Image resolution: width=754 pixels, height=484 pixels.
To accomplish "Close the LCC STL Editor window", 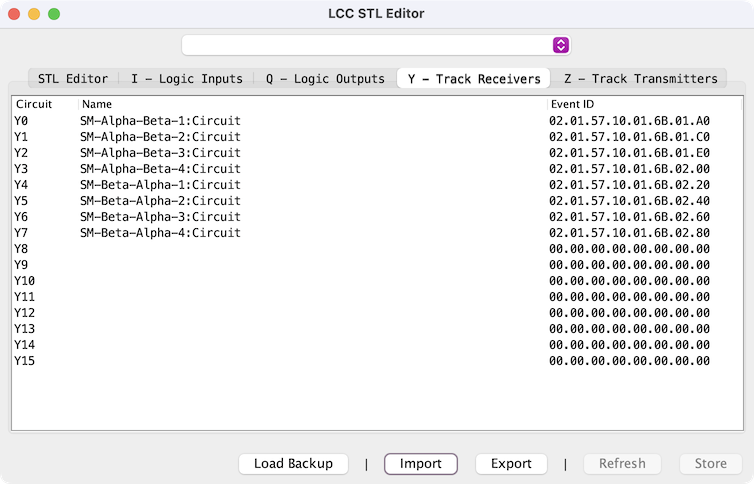I will click(x=14, y=14).
